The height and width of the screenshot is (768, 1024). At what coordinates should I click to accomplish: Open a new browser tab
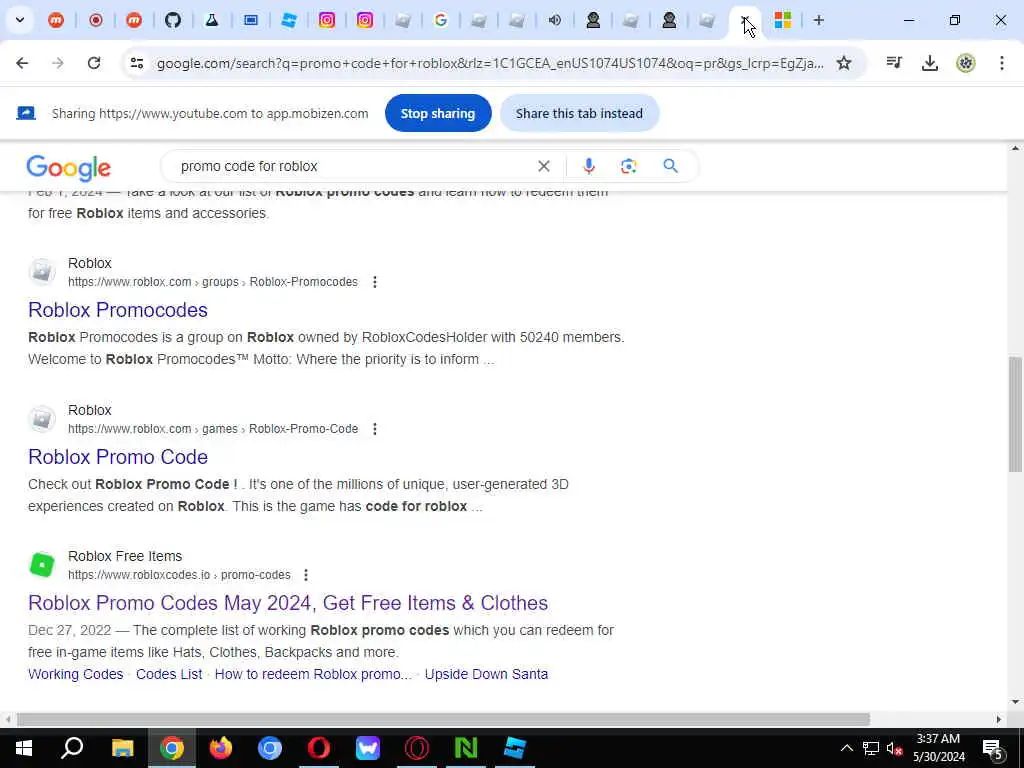tap(818, 20)
